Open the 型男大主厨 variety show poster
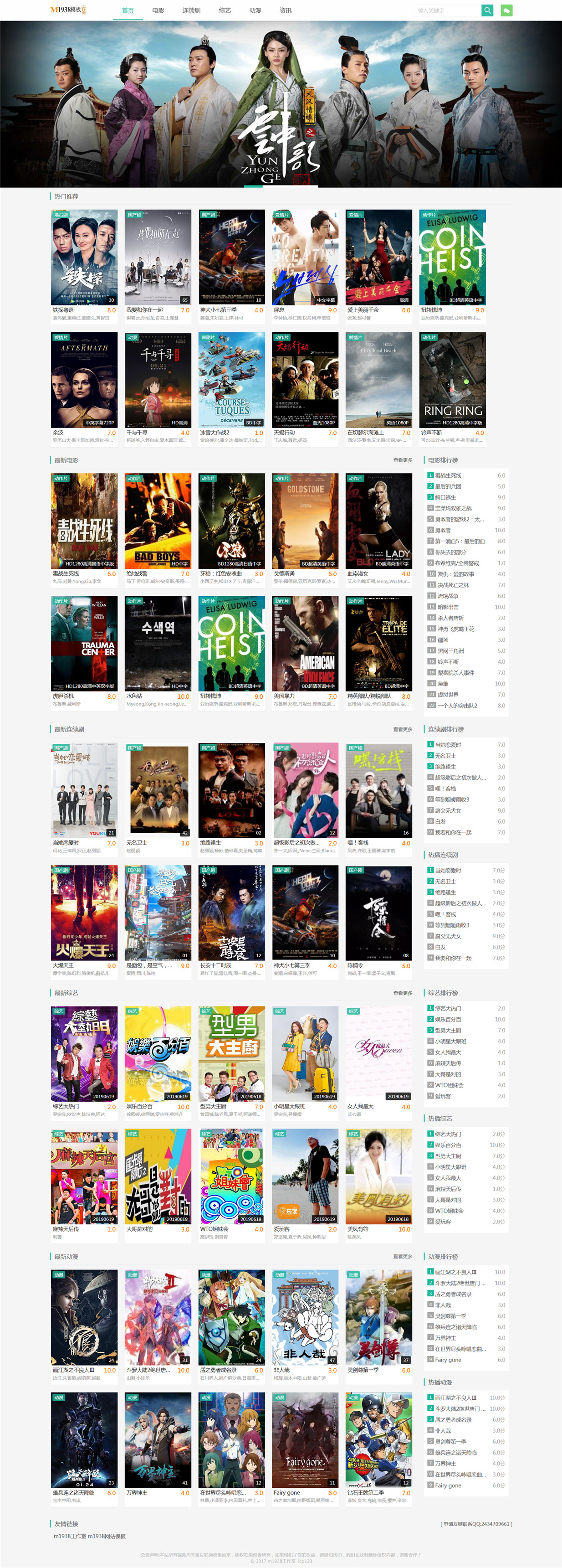The image size is (562, 1568). click(231, 1054)
